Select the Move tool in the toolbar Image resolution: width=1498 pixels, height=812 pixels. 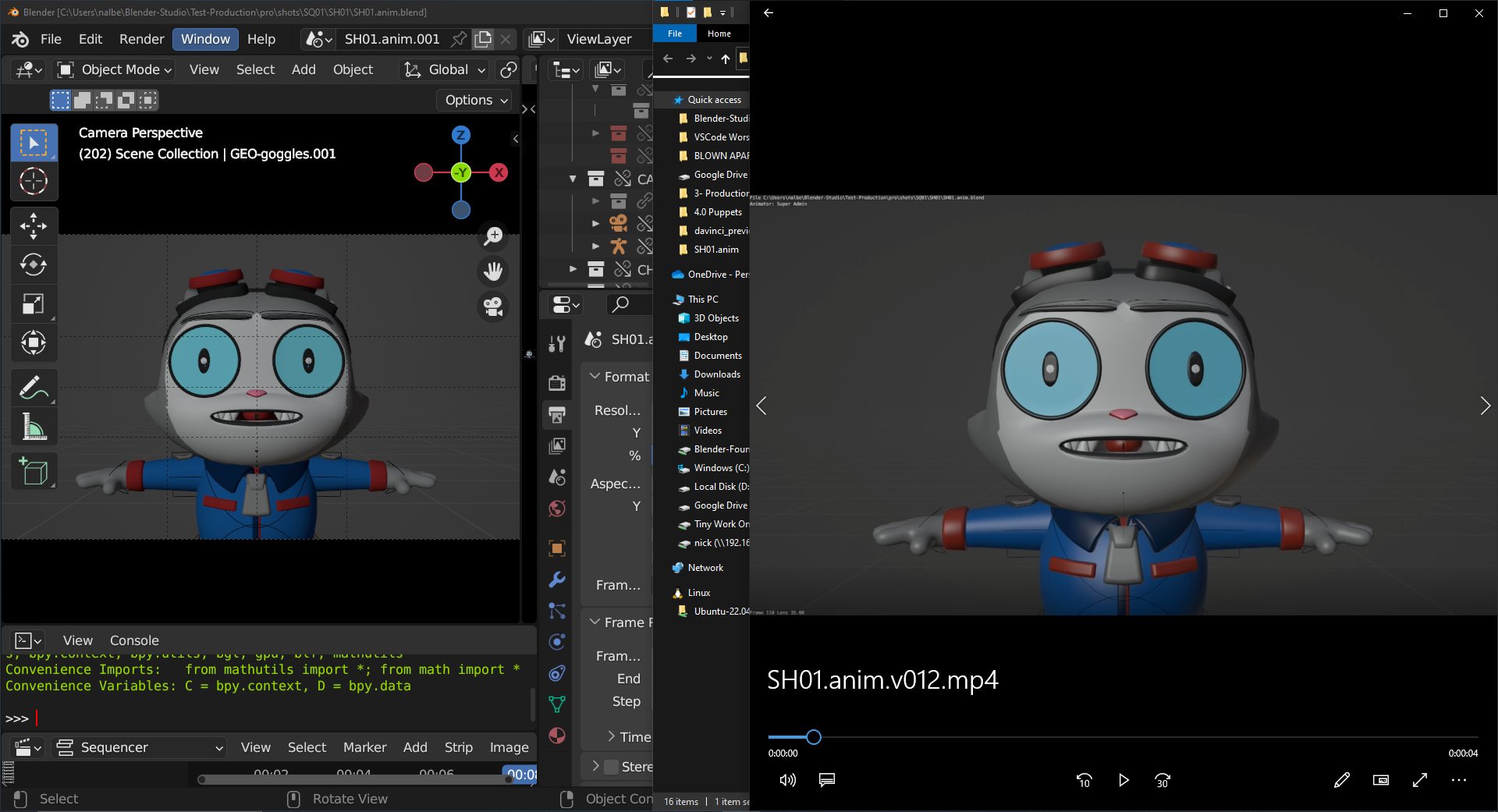(34, 226)
